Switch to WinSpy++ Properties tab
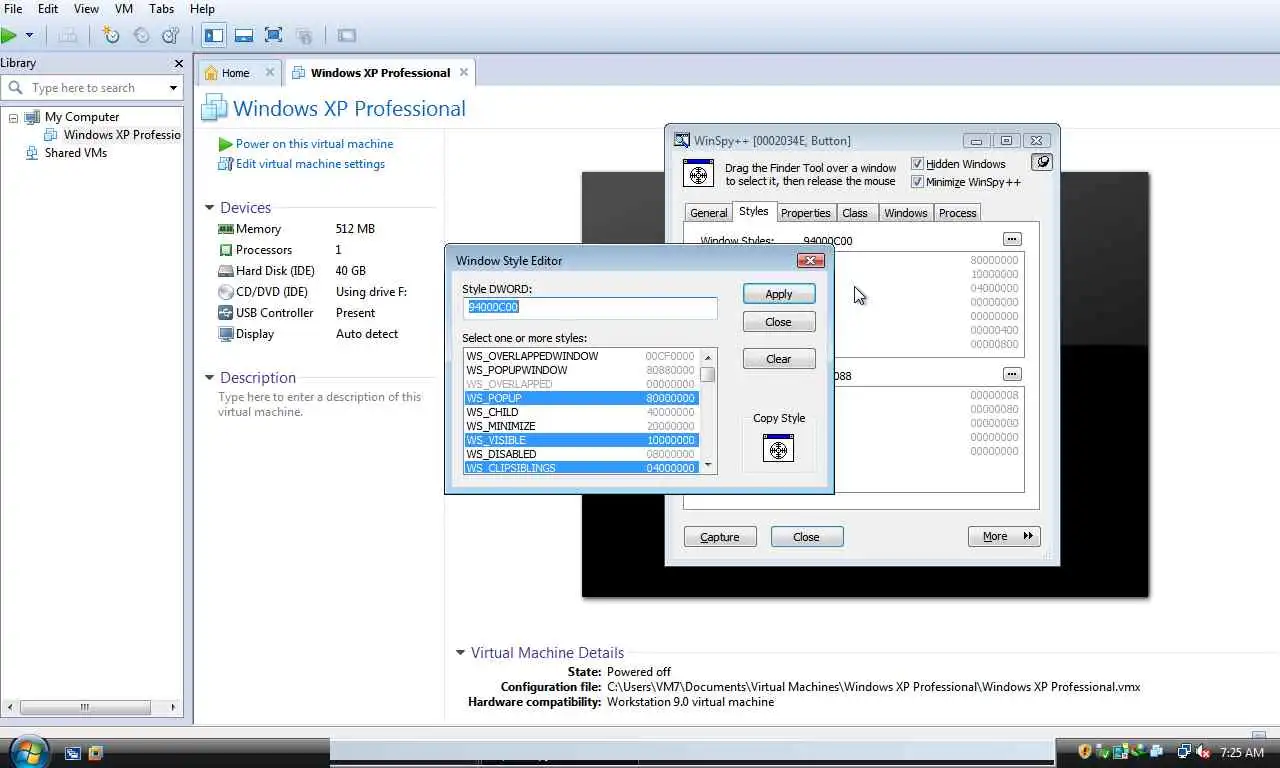1280x768 pixels. click(806, 213)
